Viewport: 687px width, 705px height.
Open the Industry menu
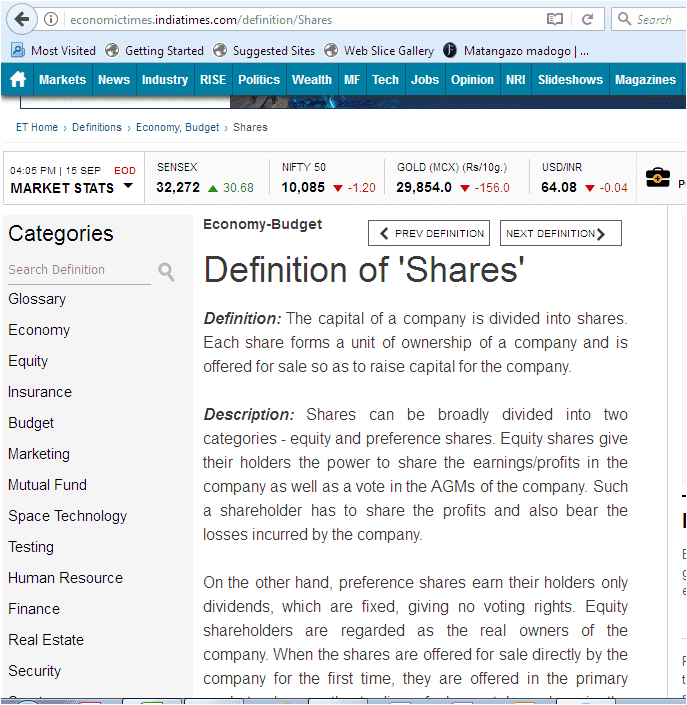coord(165,80)
